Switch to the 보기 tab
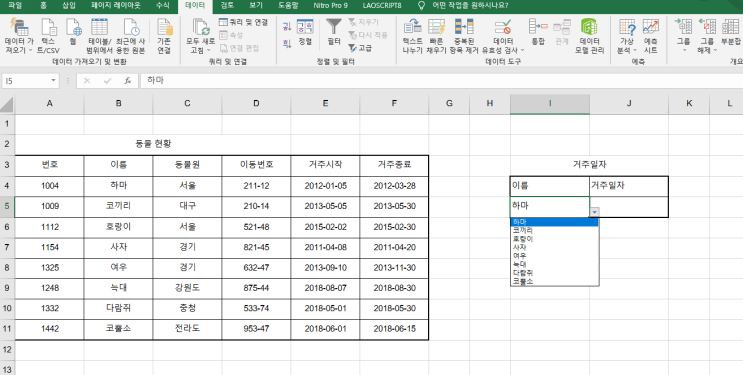 pyautogui.click(x=256, y=6)
